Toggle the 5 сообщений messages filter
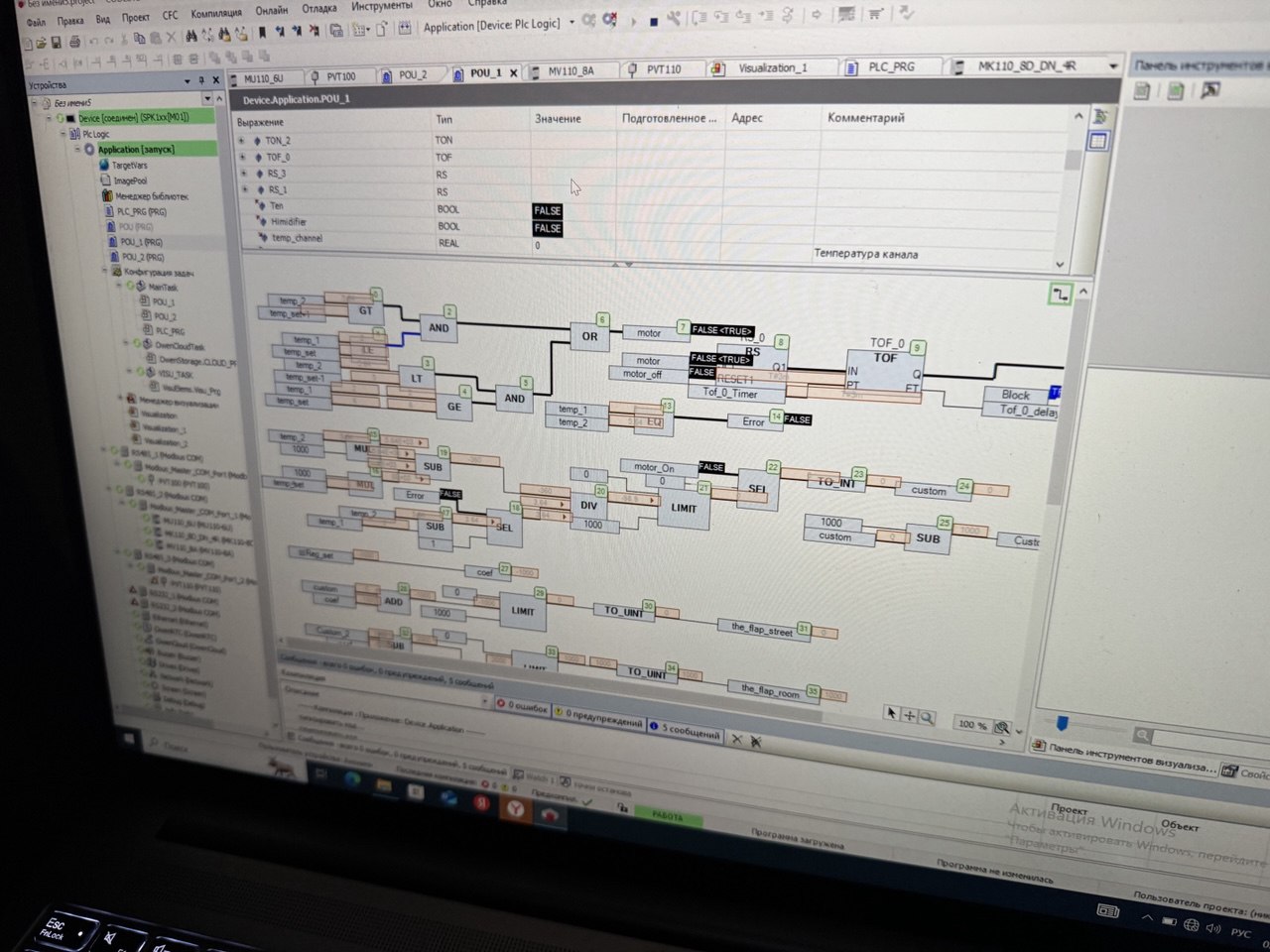 tap(687, 731)
